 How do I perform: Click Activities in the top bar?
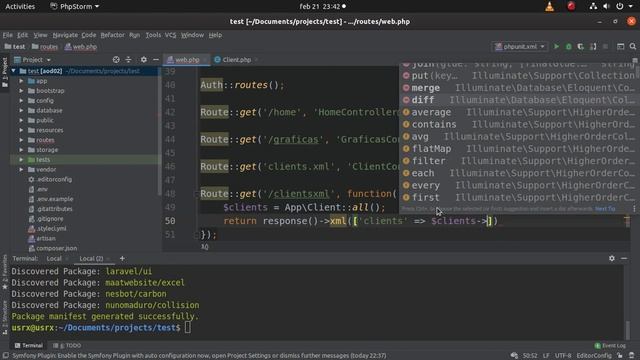coord(20,7)
